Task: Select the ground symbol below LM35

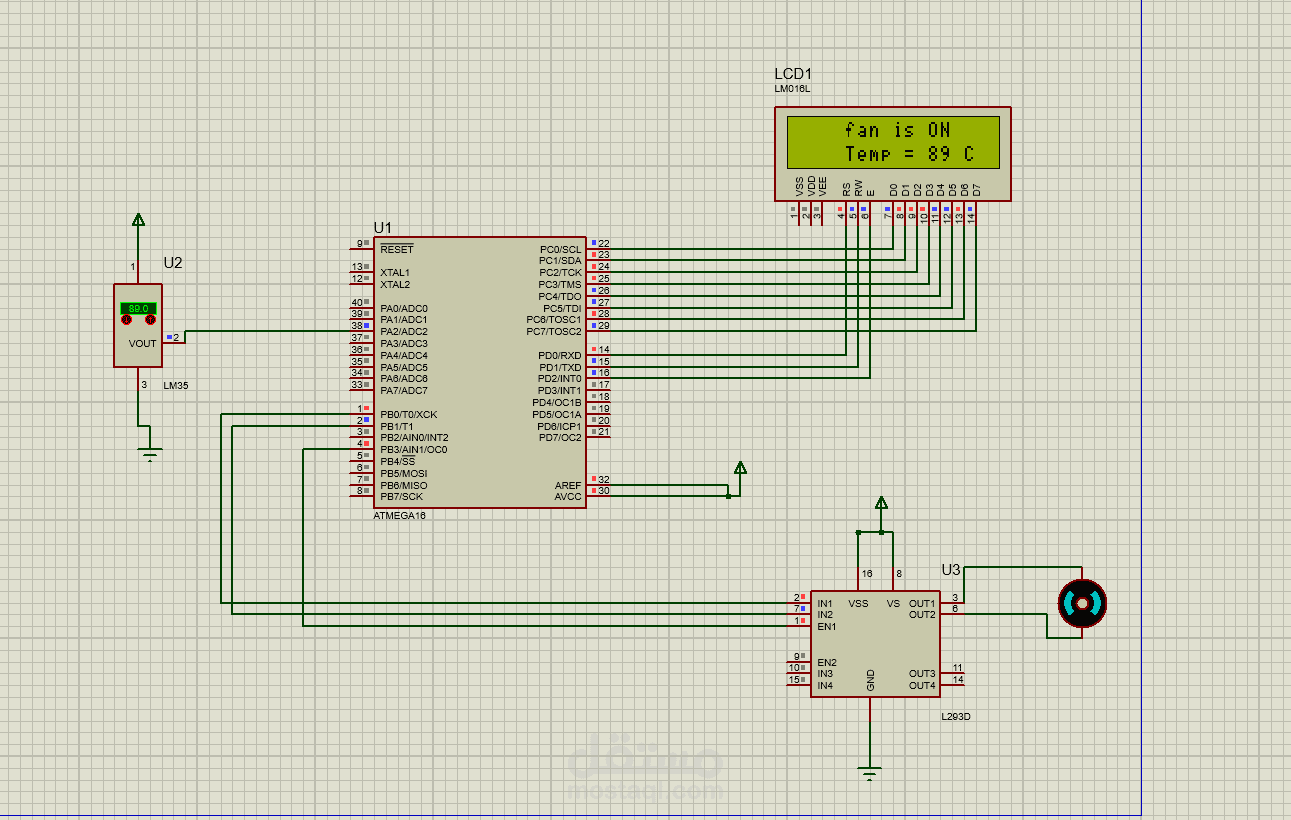Action: tap(150, 456)
